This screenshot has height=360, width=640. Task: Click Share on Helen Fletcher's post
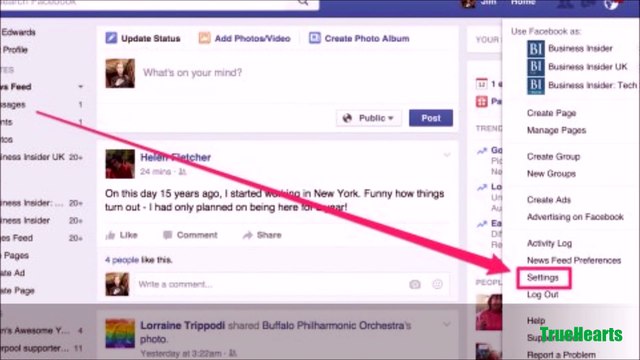coord(269,235)
